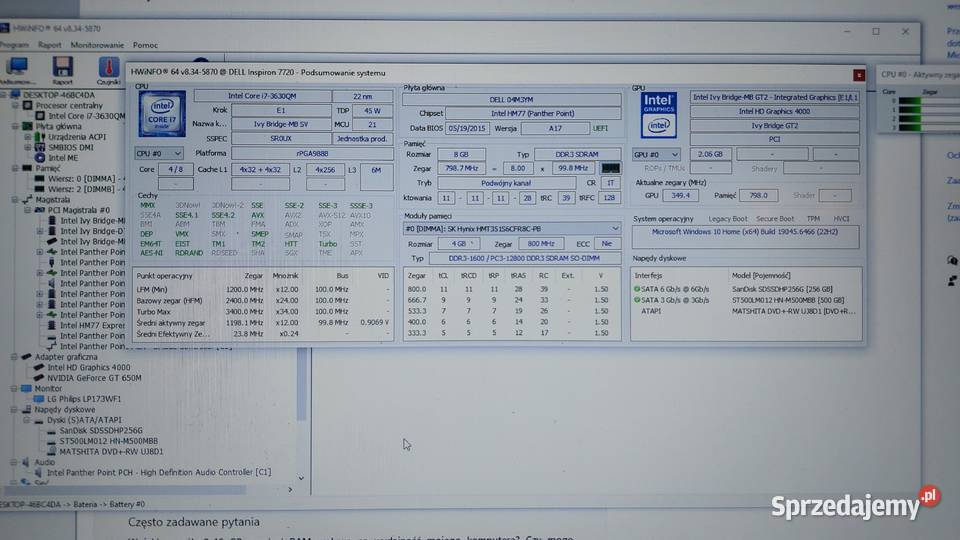960x540 pixels.
Task: Click the tree panel vertical scrollbar
Action: [301, 384]
